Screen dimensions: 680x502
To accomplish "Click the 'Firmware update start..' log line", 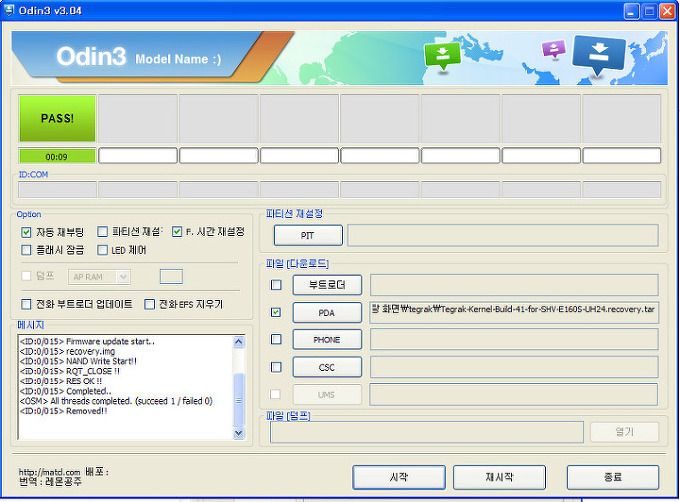I will (x=87, y=342).
